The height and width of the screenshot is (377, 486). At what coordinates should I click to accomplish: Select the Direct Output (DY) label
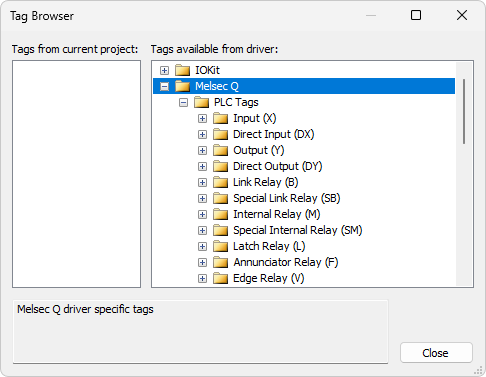click(278, 166)
